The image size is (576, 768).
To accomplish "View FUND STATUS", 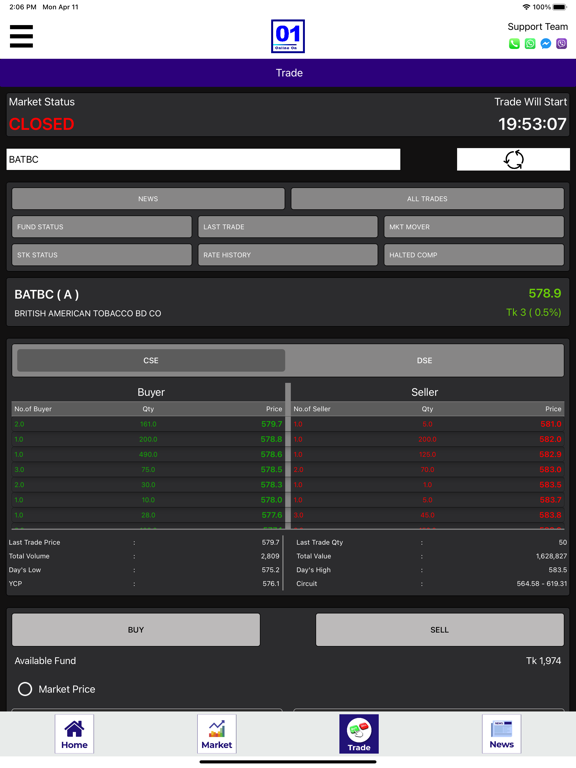I will (x=101, y=227).
